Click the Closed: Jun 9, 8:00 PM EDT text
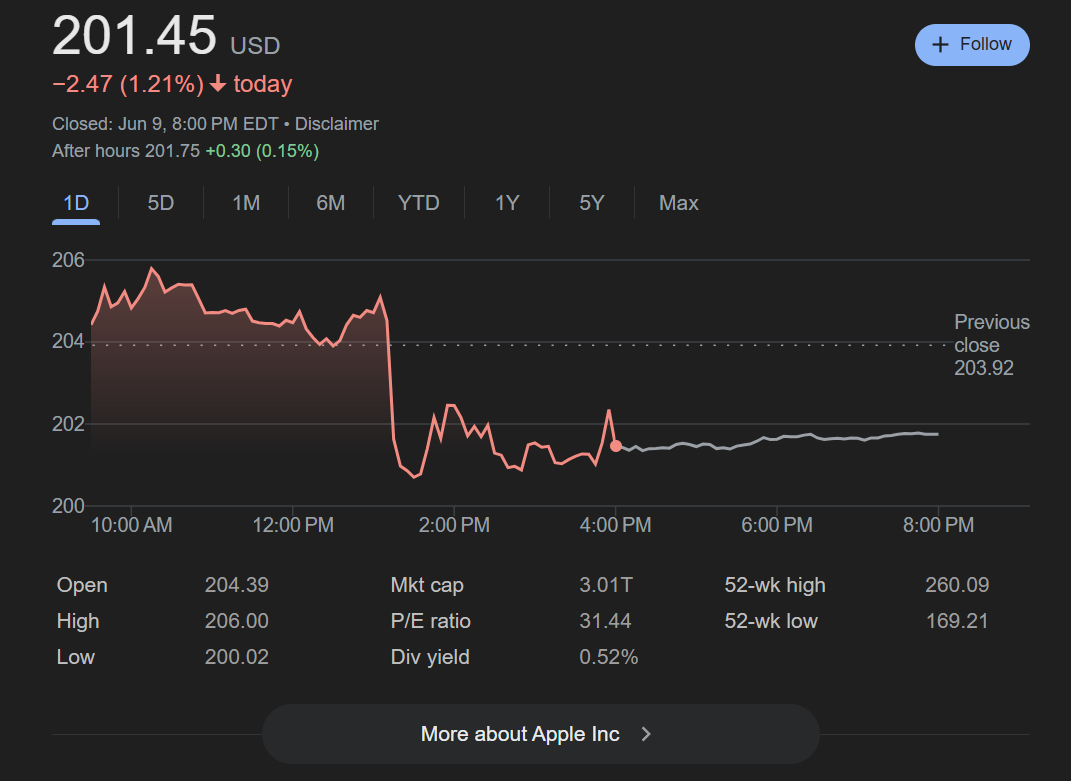 coord(165,124)
